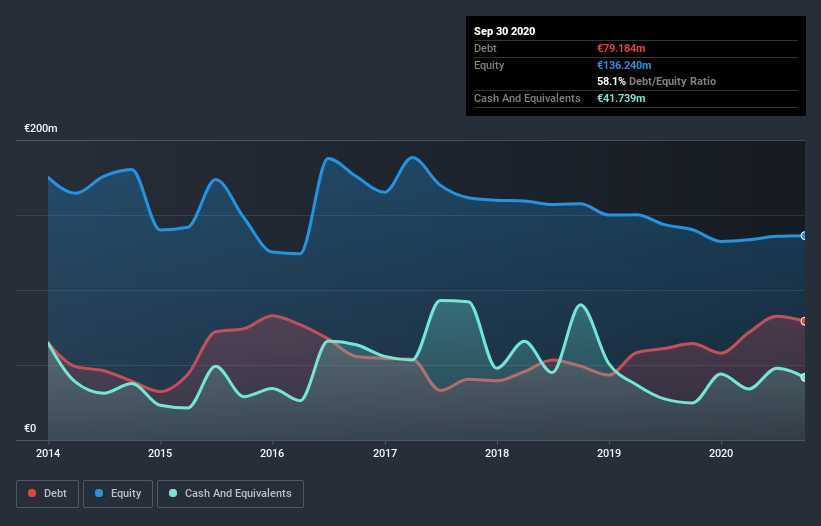Click the €200m y-axis label
The width and height of the screenshot is (821, 526).
[41, 129]
